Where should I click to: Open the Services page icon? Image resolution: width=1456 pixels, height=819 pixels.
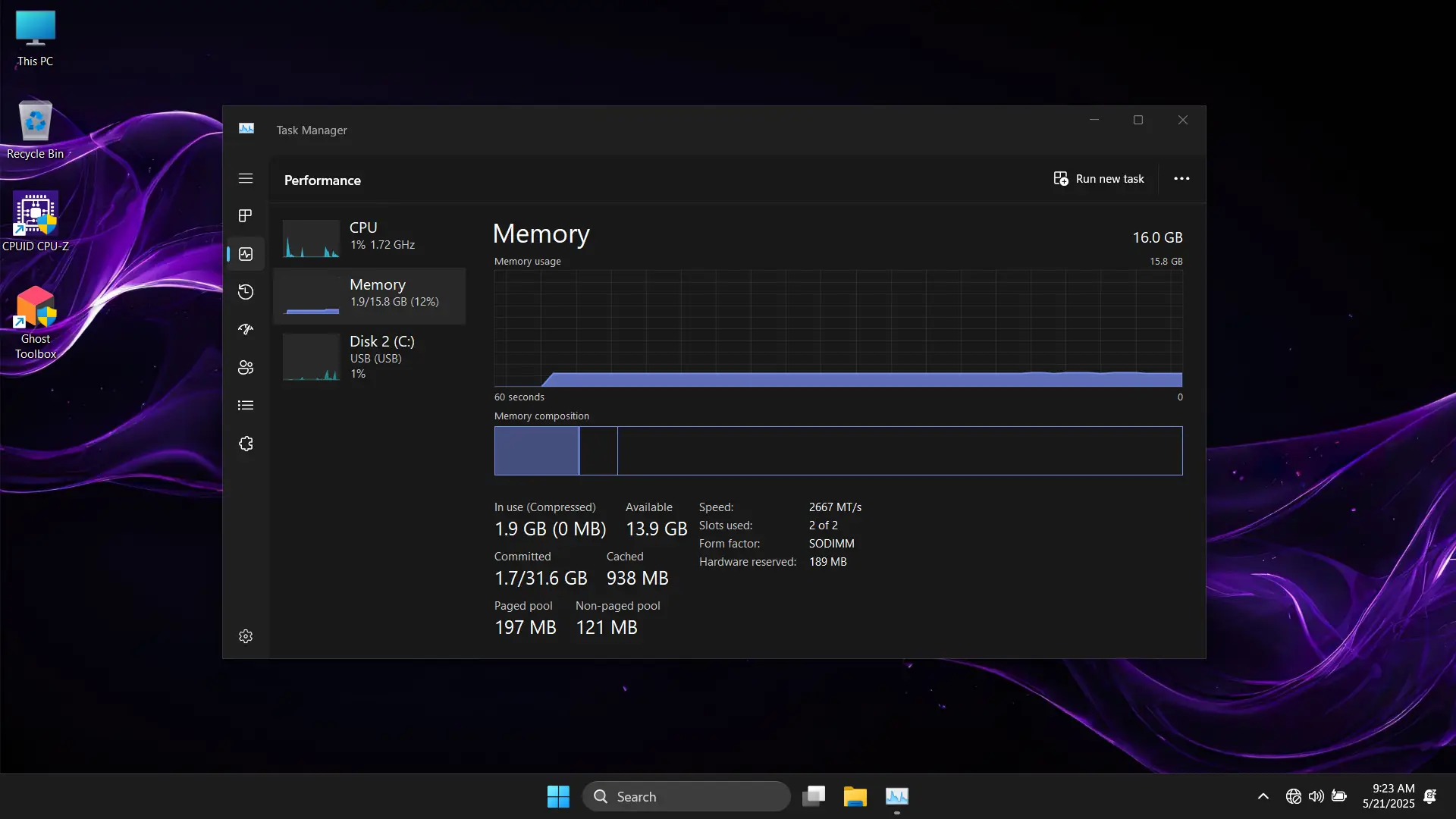[x=246, y=443]
